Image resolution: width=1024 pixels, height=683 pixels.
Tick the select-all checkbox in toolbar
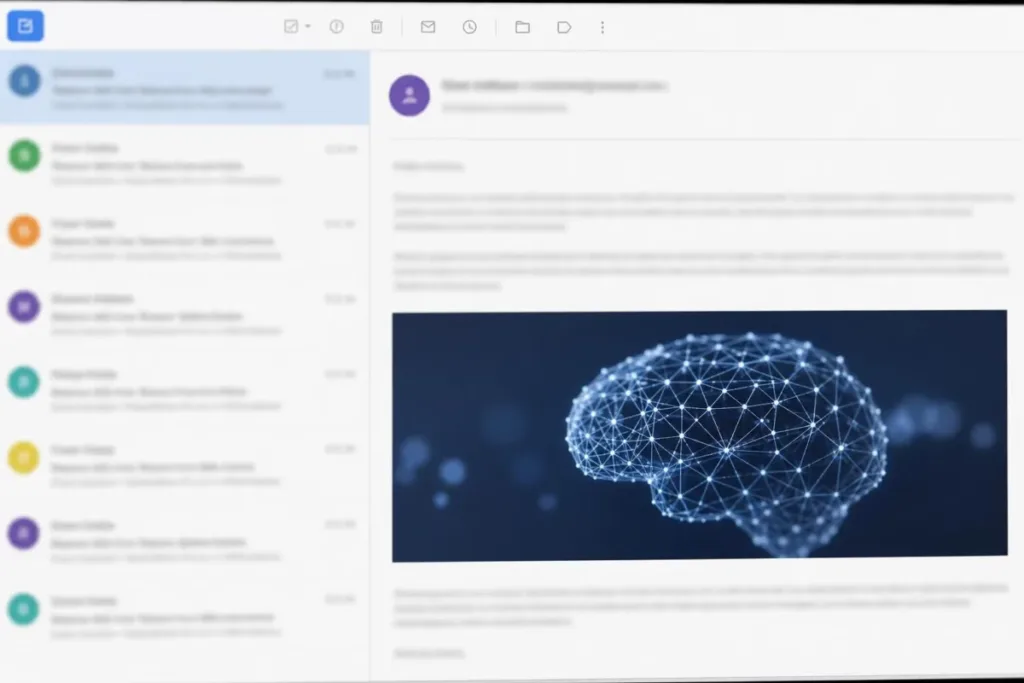[x=291, y=27]
